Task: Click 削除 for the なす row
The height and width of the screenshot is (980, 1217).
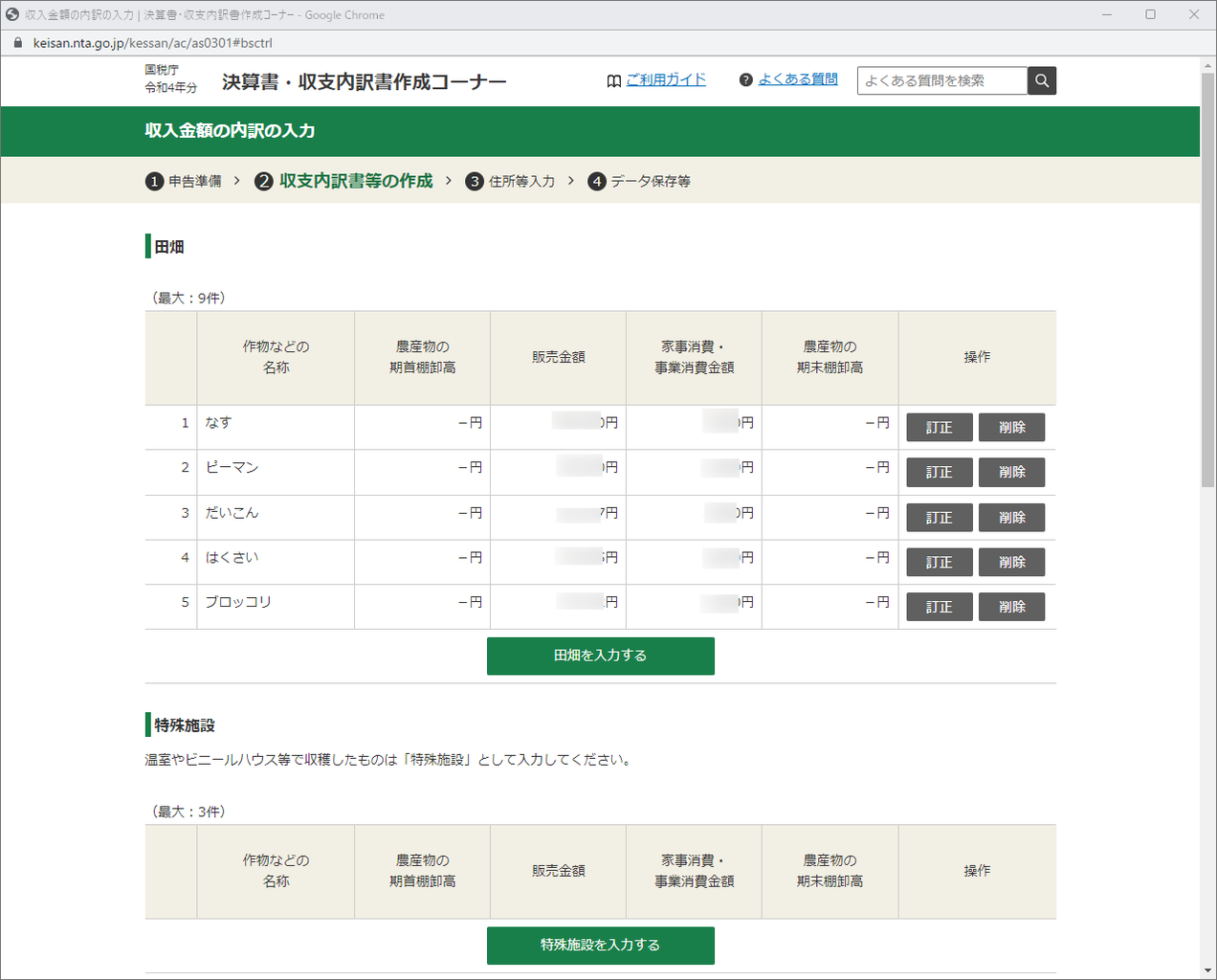Action: pyautogui.click(x=1011, y=428)
